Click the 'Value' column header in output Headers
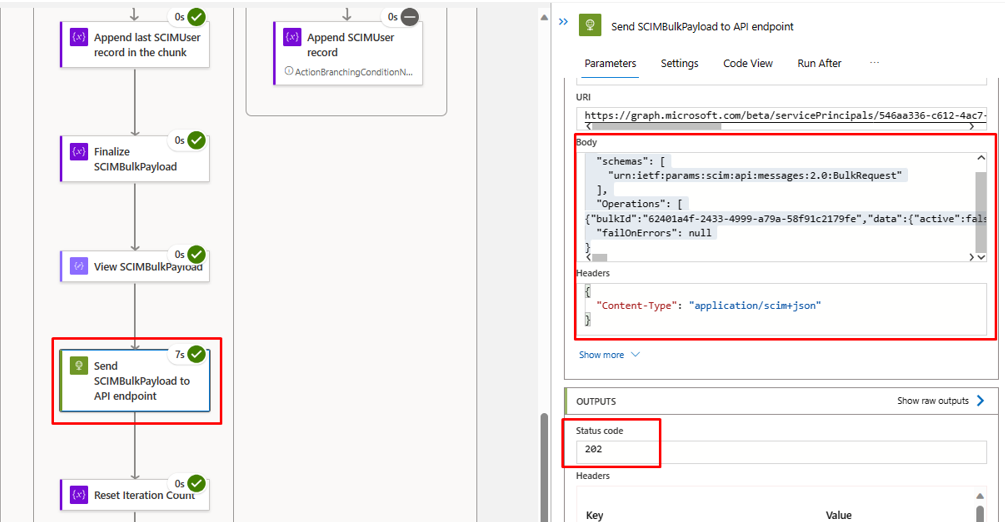 point(838,515)
